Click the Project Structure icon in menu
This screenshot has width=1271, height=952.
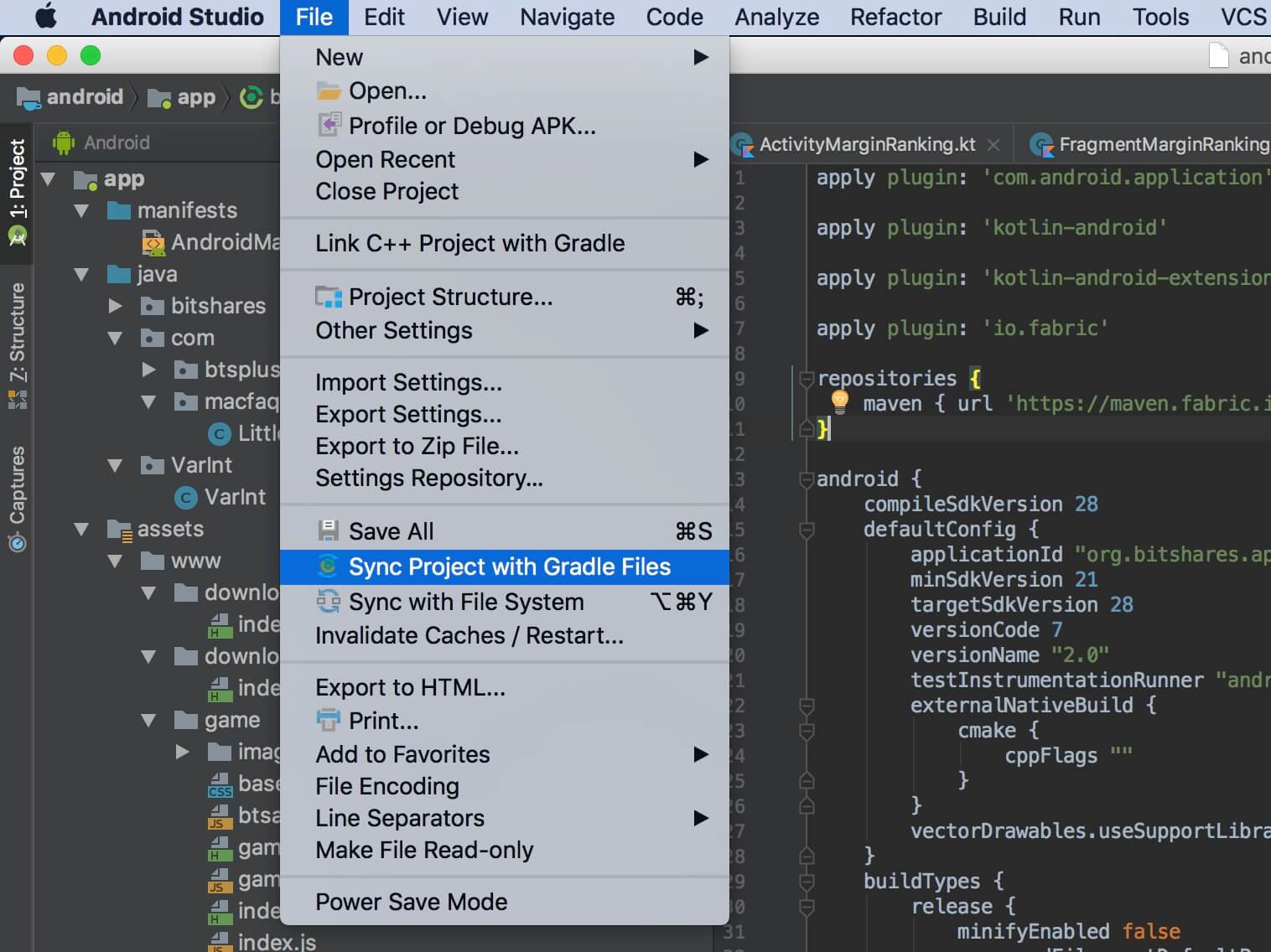point(328,297)
